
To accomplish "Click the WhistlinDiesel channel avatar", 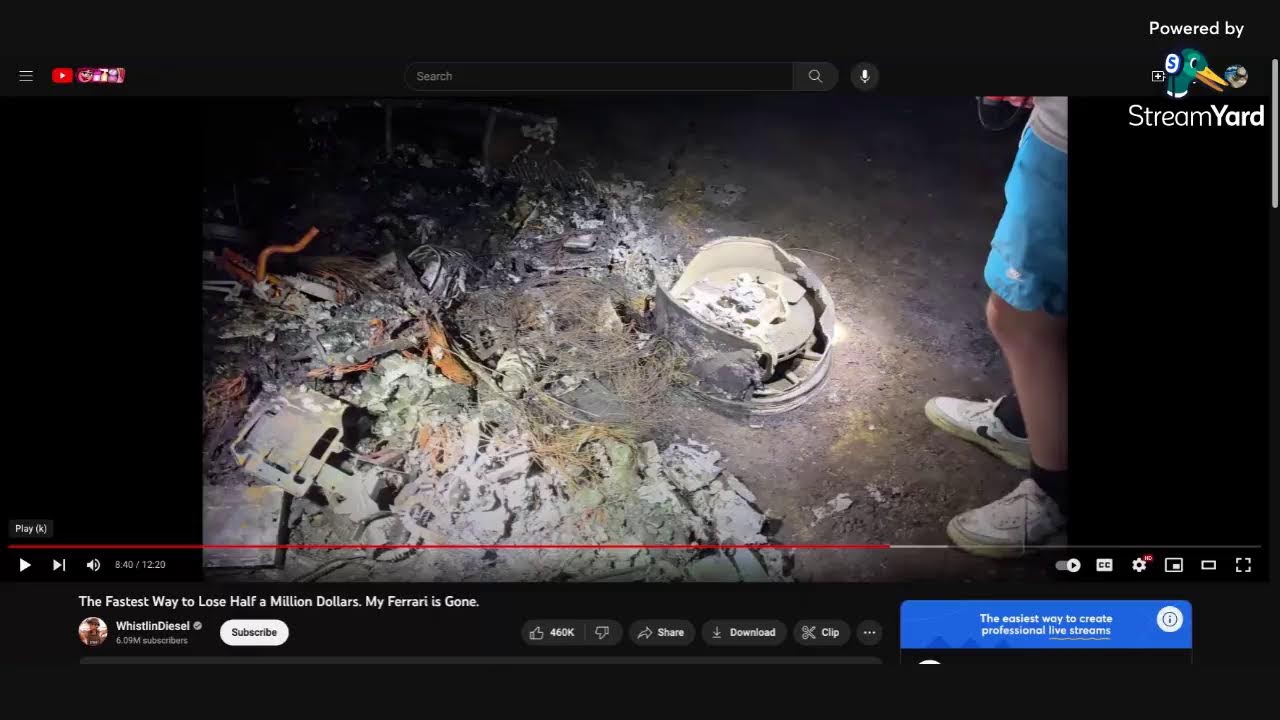I will point(93,632).
